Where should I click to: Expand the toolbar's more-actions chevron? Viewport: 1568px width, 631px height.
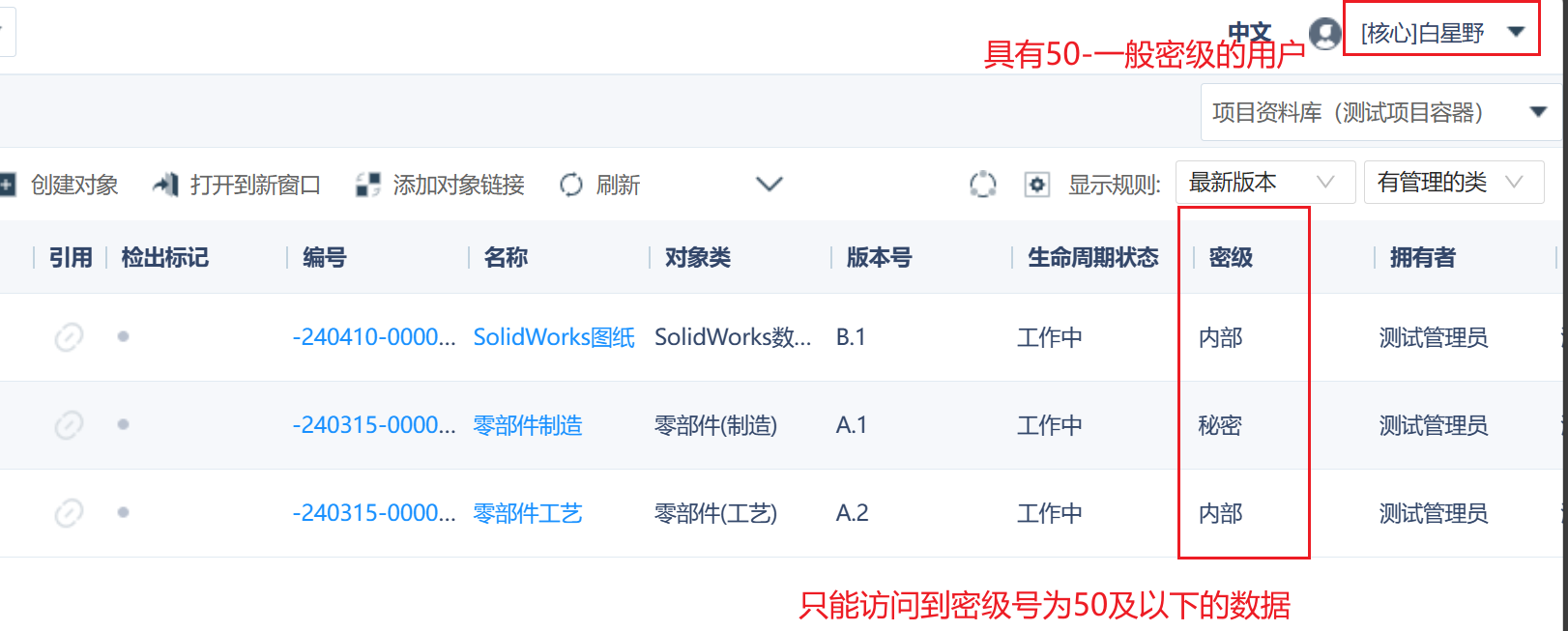point(769,184)
